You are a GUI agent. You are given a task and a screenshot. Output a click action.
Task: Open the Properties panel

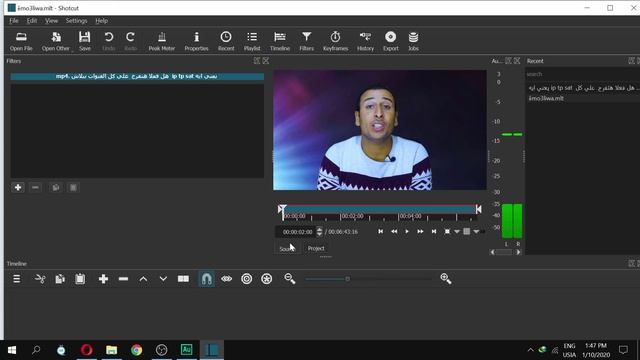click(x=196, y=41)
